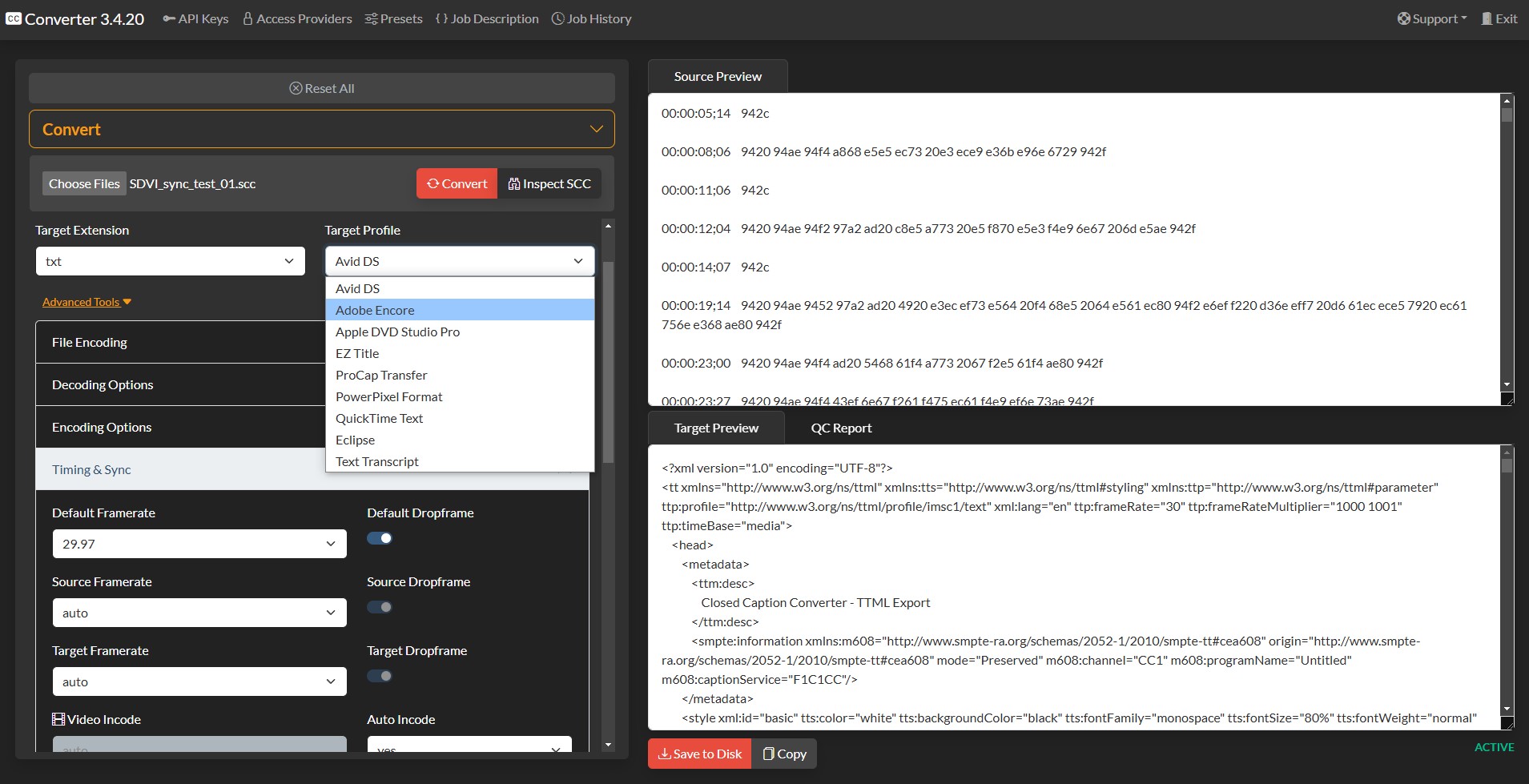Click the Copy icon next to Save to Disk
Viewport: 1529px width, 784px height.
pos(767,754)
